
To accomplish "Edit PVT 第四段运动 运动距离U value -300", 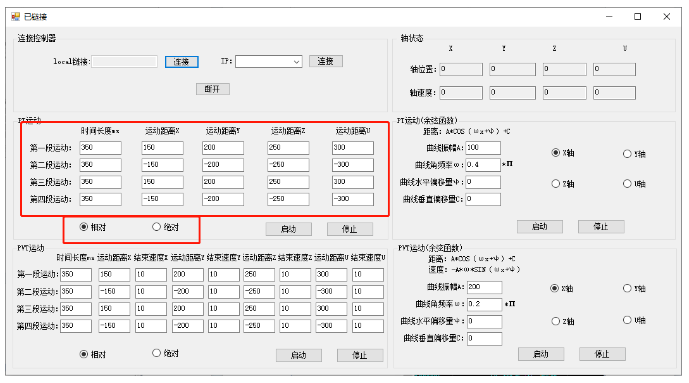I will (331, 326).
